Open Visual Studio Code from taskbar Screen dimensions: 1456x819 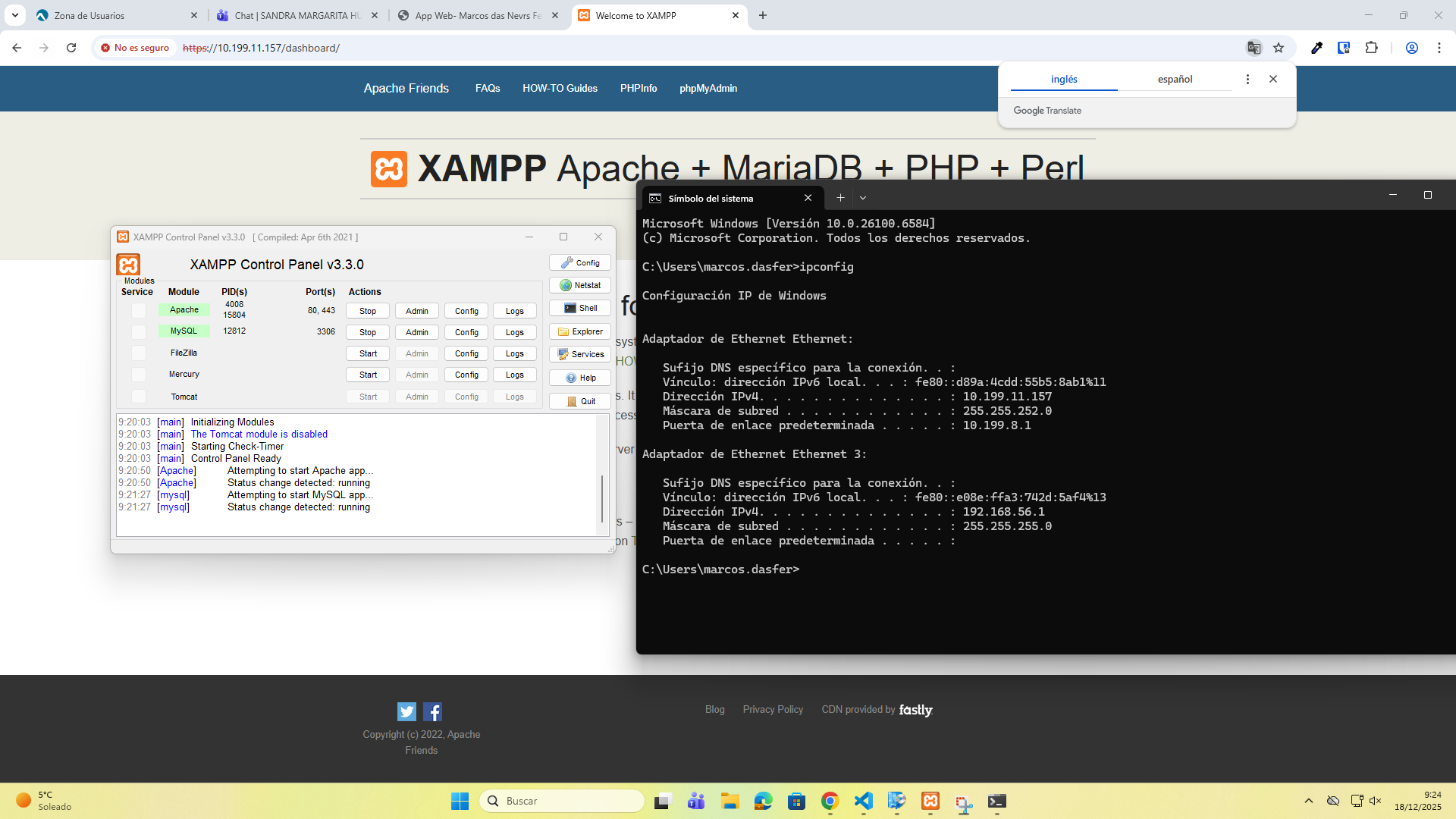click(x=863, y=801)
